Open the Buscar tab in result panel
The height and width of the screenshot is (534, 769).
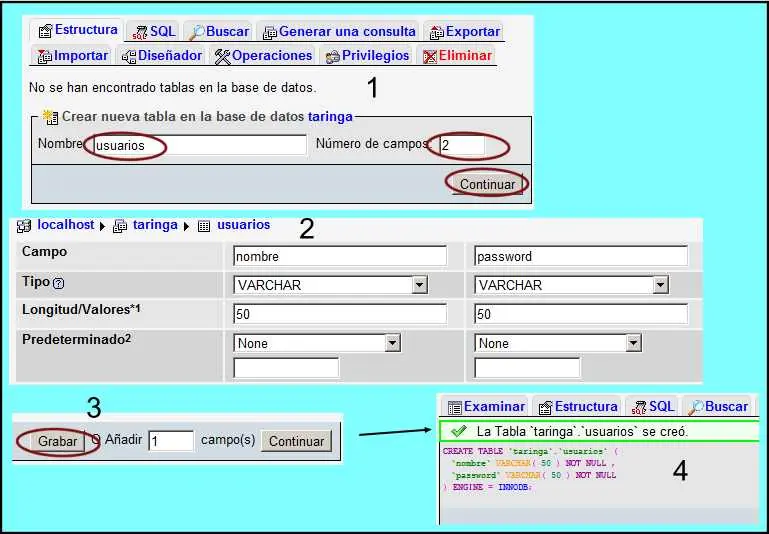coord(719,407)
